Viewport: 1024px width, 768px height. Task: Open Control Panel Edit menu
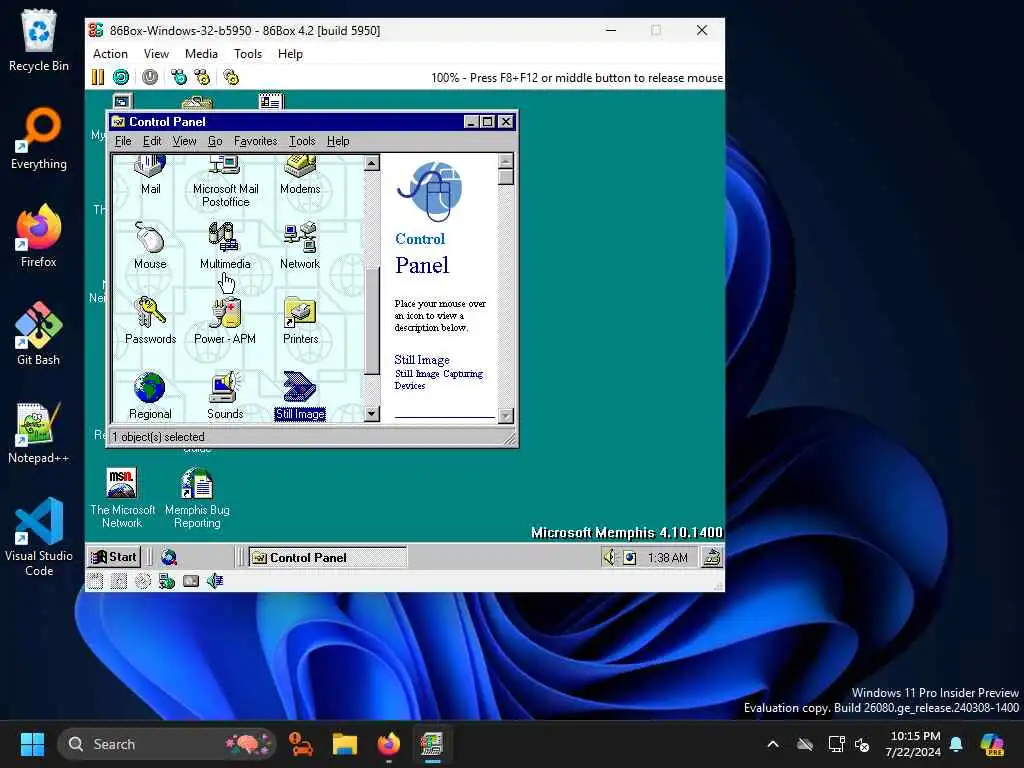[152, 141]
